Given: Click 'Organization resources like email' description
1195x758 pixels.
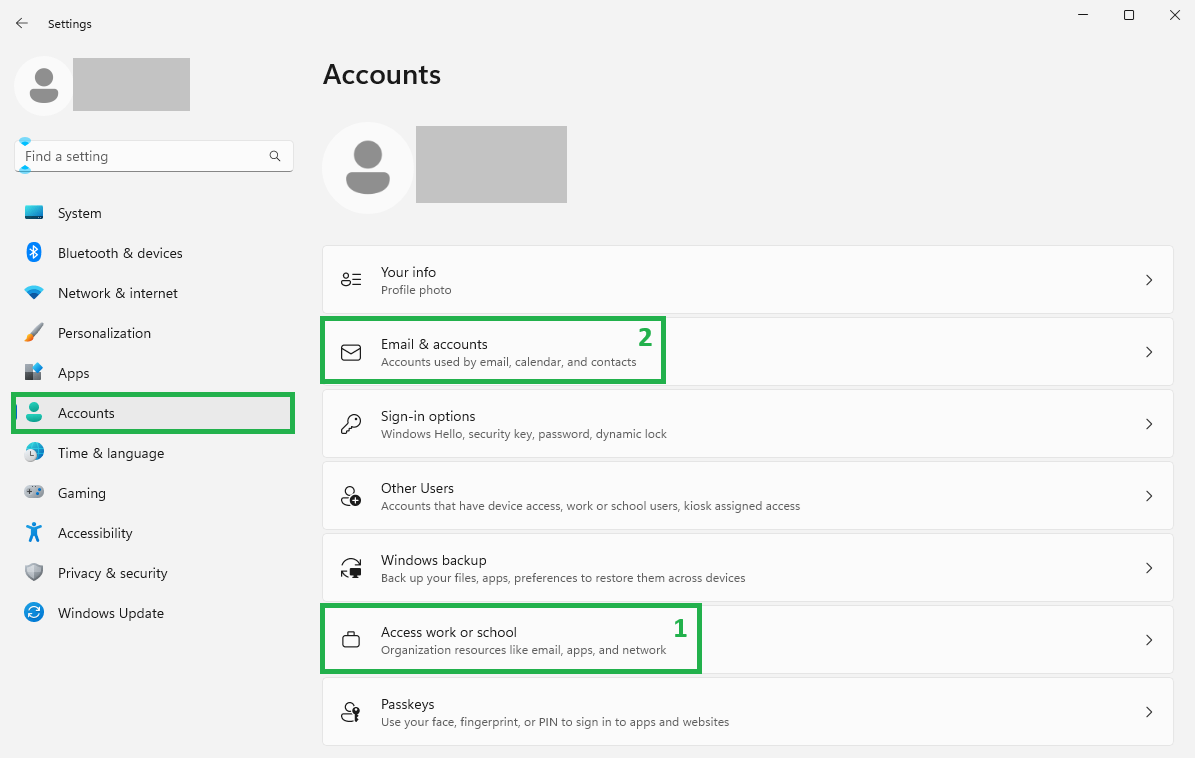Looking at the screenshot, I should point(524,650).
